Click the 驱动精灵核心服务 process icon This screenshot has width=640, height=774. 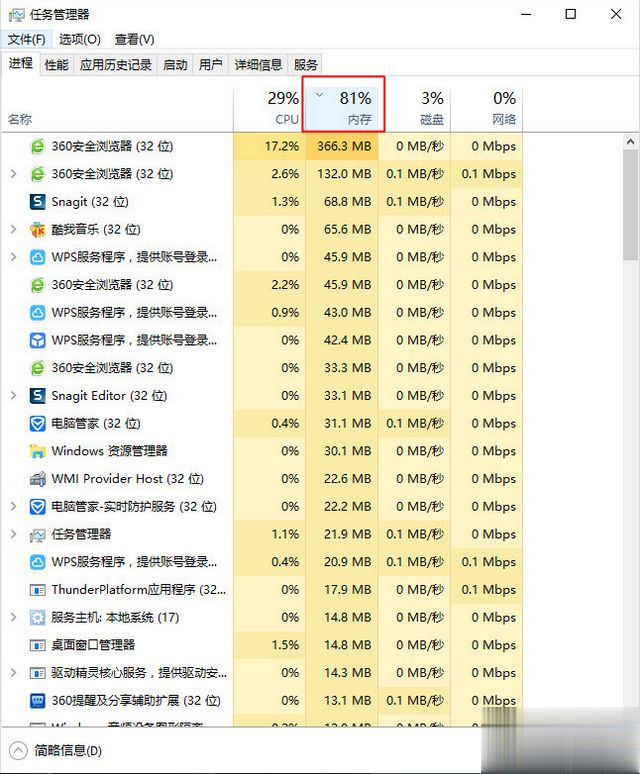pyautogui.click(x=38, y=673)
